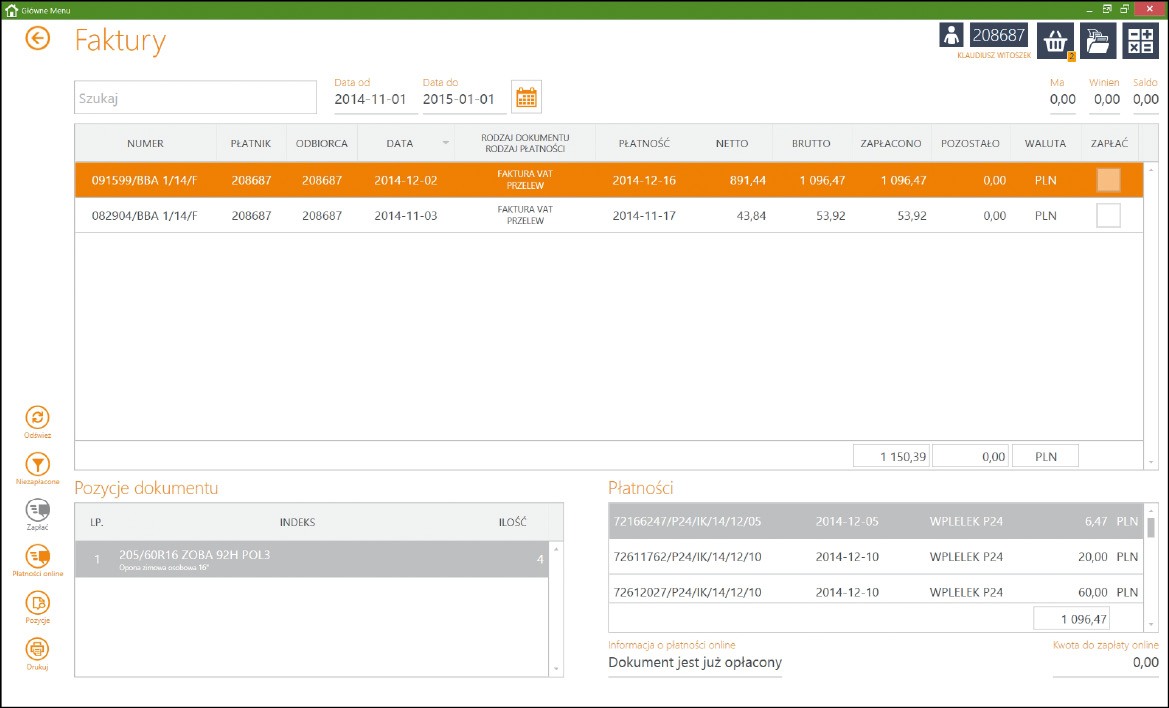The image size is (1169, 708).
Task: Print using the Drukuj icon
Action: (37, 648)
